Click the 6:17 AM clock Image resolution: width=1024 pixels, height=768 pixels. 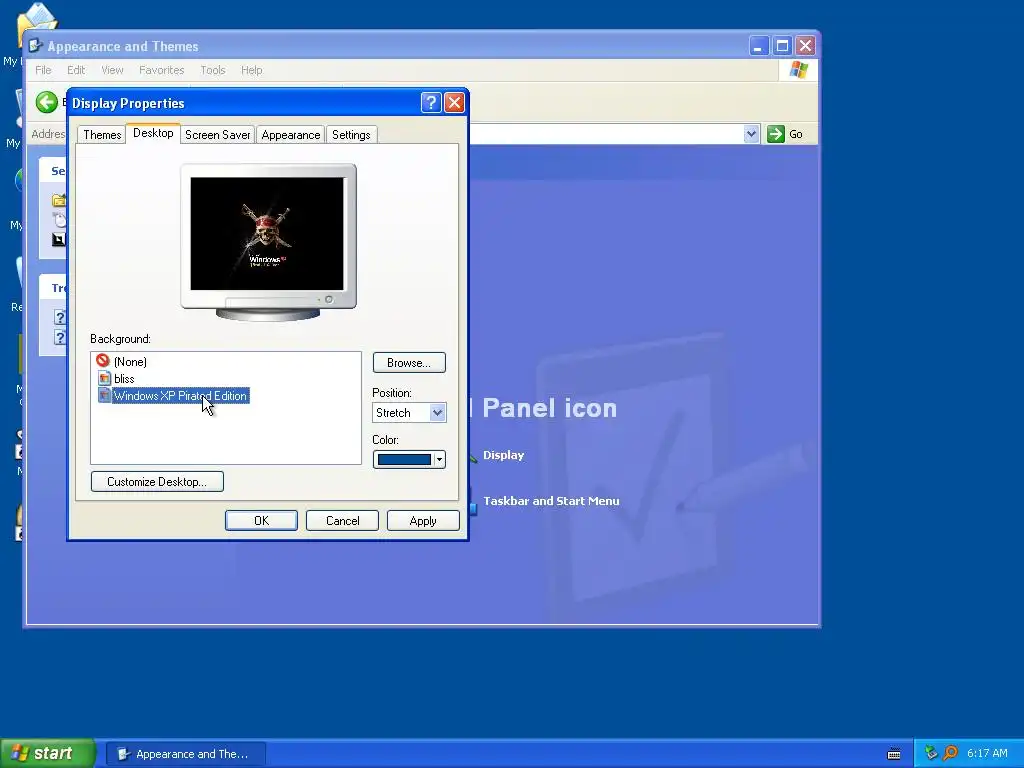tap(987, 753)
